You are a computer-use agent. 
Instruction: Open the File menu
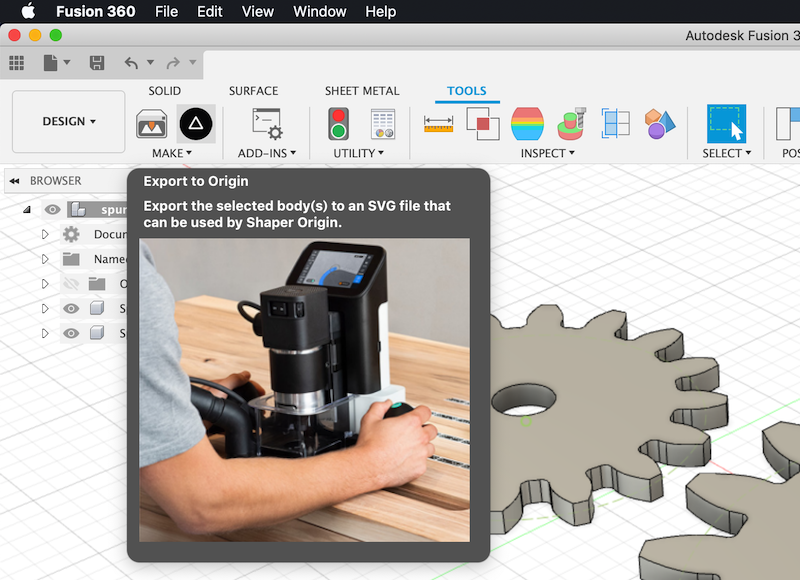coord(166,11)
